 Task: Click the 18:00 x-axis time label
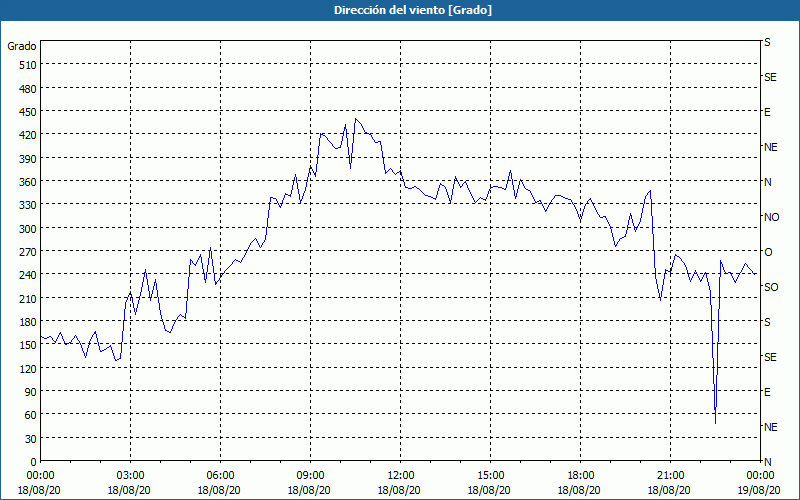tap(580, 476)
